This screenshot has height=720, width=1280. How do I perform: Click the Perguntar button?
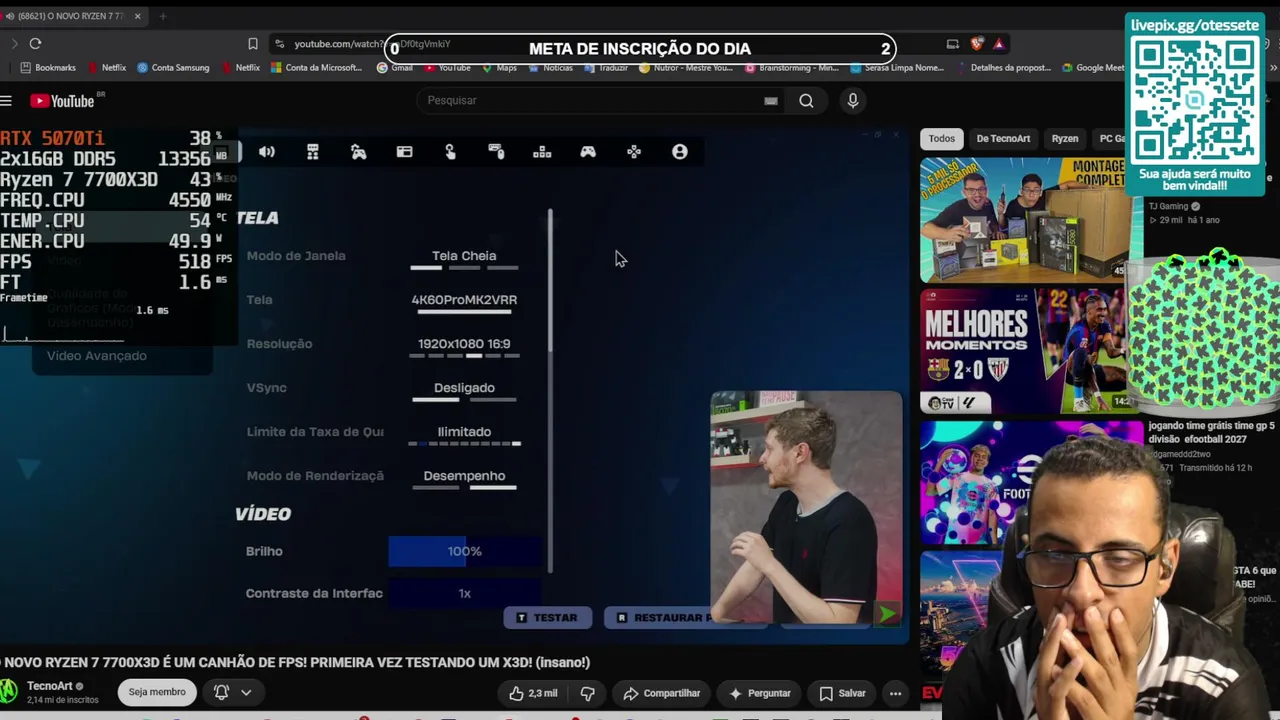[759, 693]
